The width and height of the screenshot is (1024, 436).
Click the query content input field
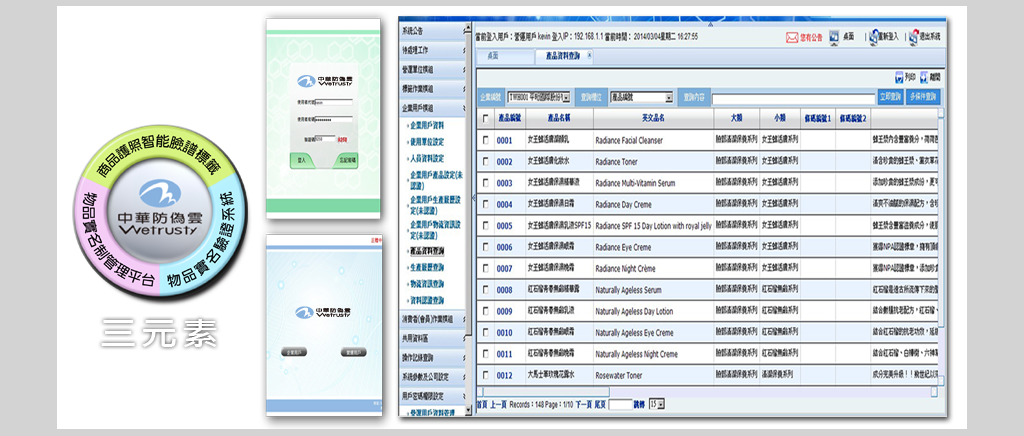click(793, 99)
